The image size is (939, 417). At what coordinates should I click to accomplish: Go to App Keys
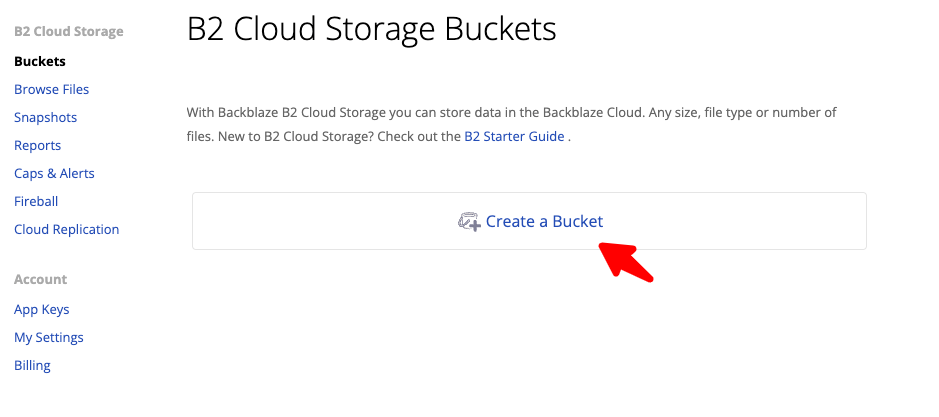tap(41, 309)
